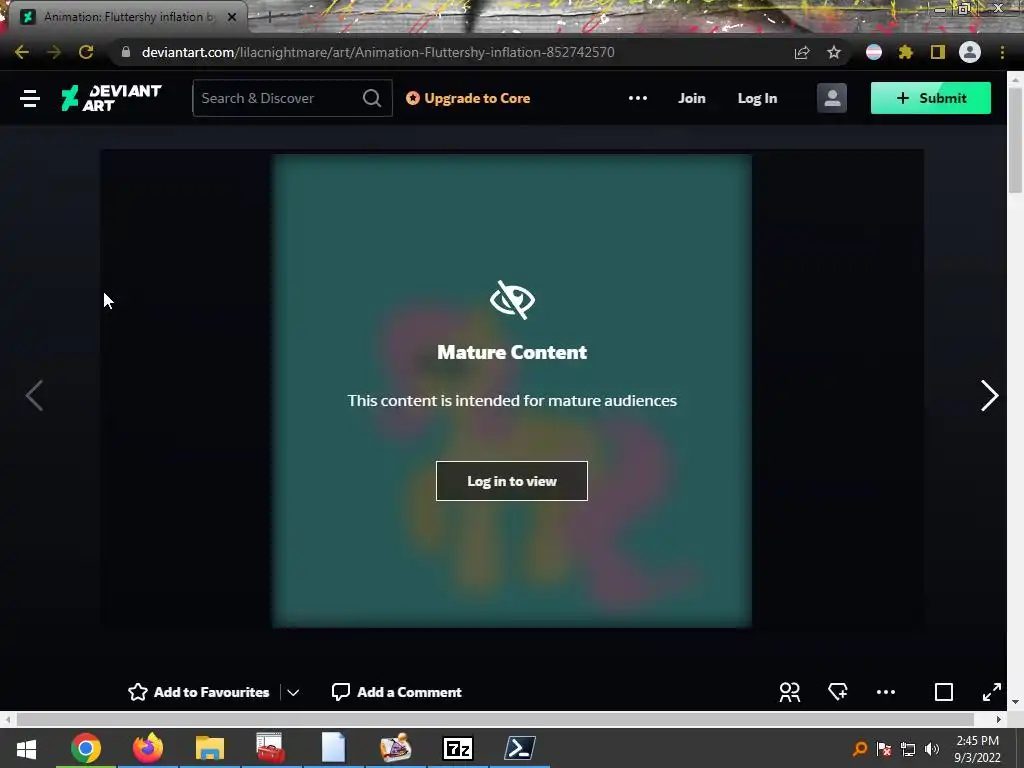Click the horizontal scrollbar thumb

coord(495,719)
